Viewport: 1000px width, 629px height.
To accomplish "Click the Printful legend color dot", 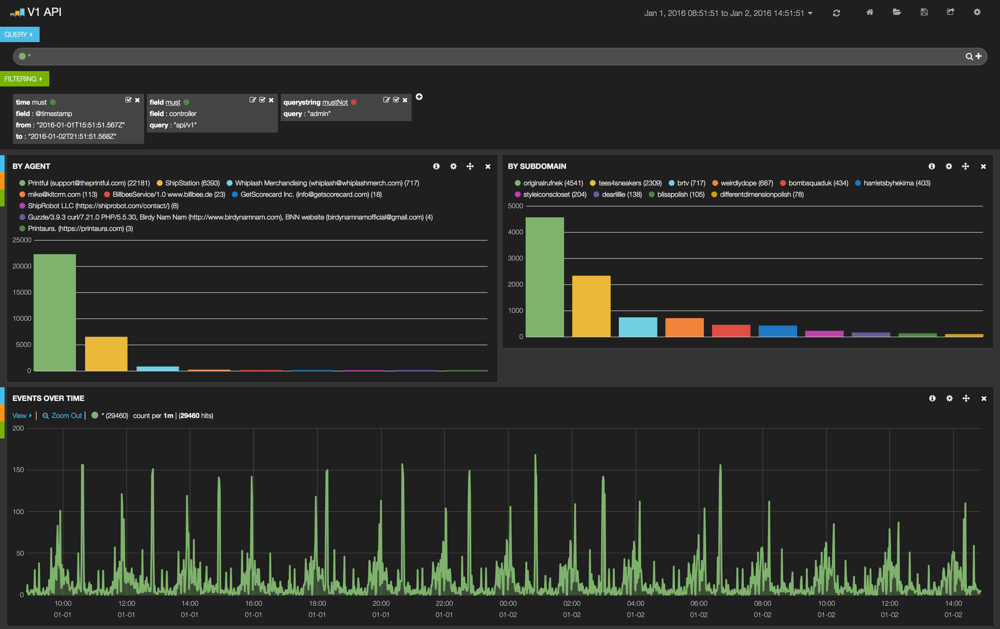I will tap(22, 184).
